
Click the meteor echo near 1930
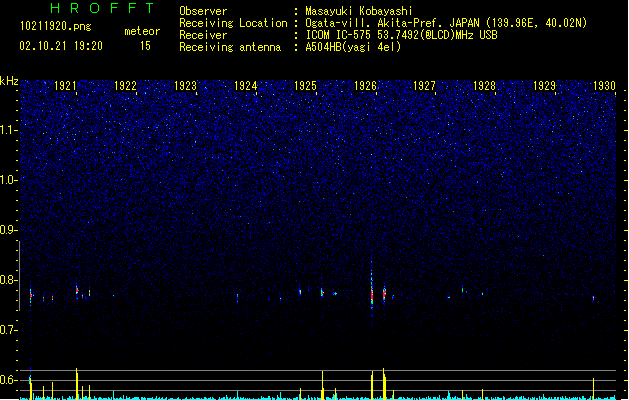pos(593,298)
